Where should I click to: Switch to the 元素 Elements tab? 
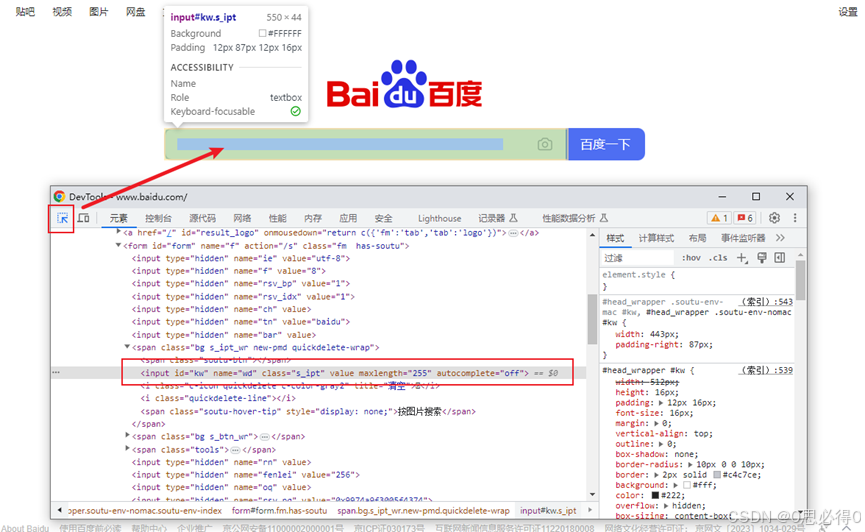coord(118,218)
